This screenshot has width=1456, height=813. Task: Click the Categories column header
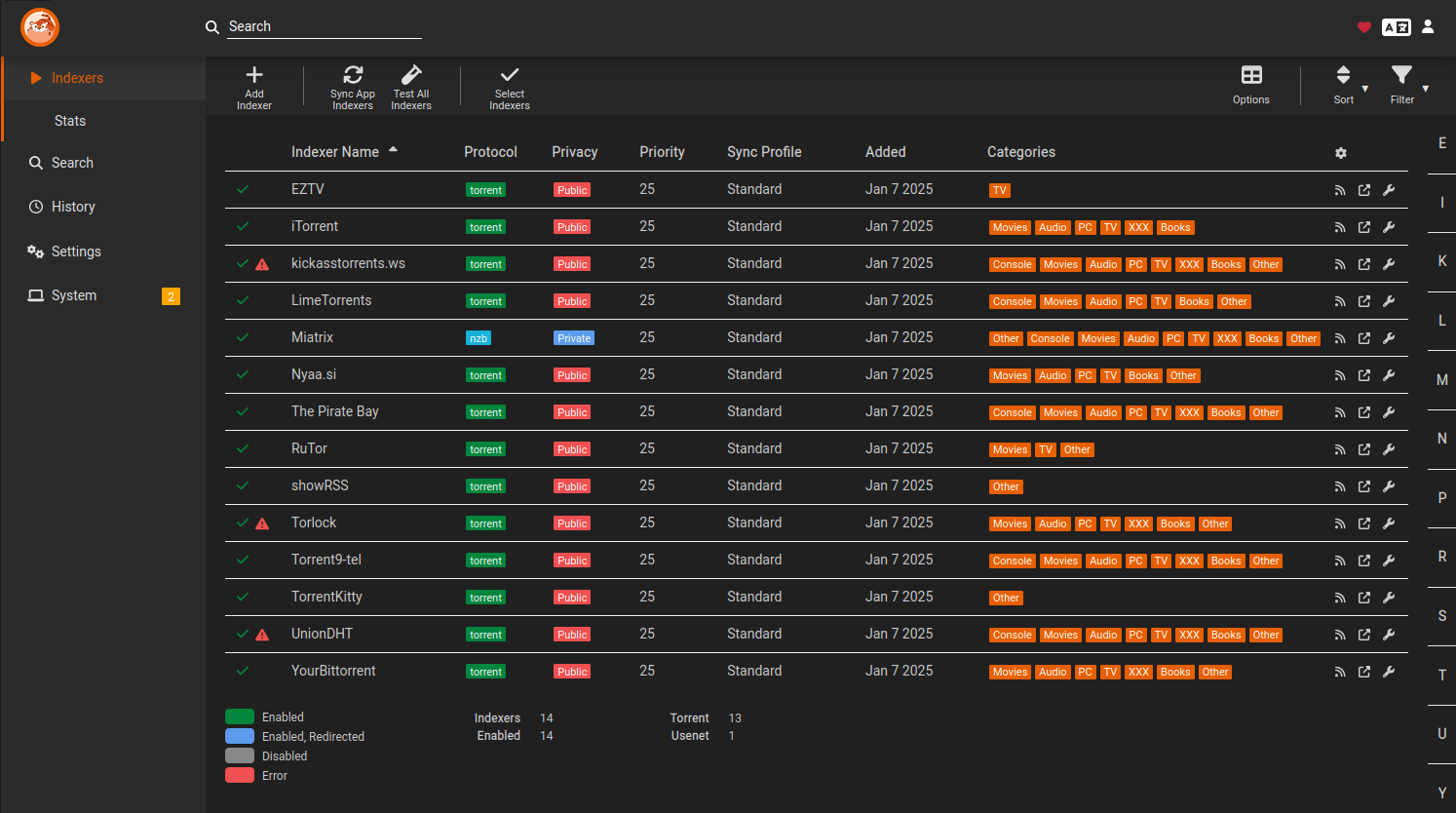click(1021, 152)
